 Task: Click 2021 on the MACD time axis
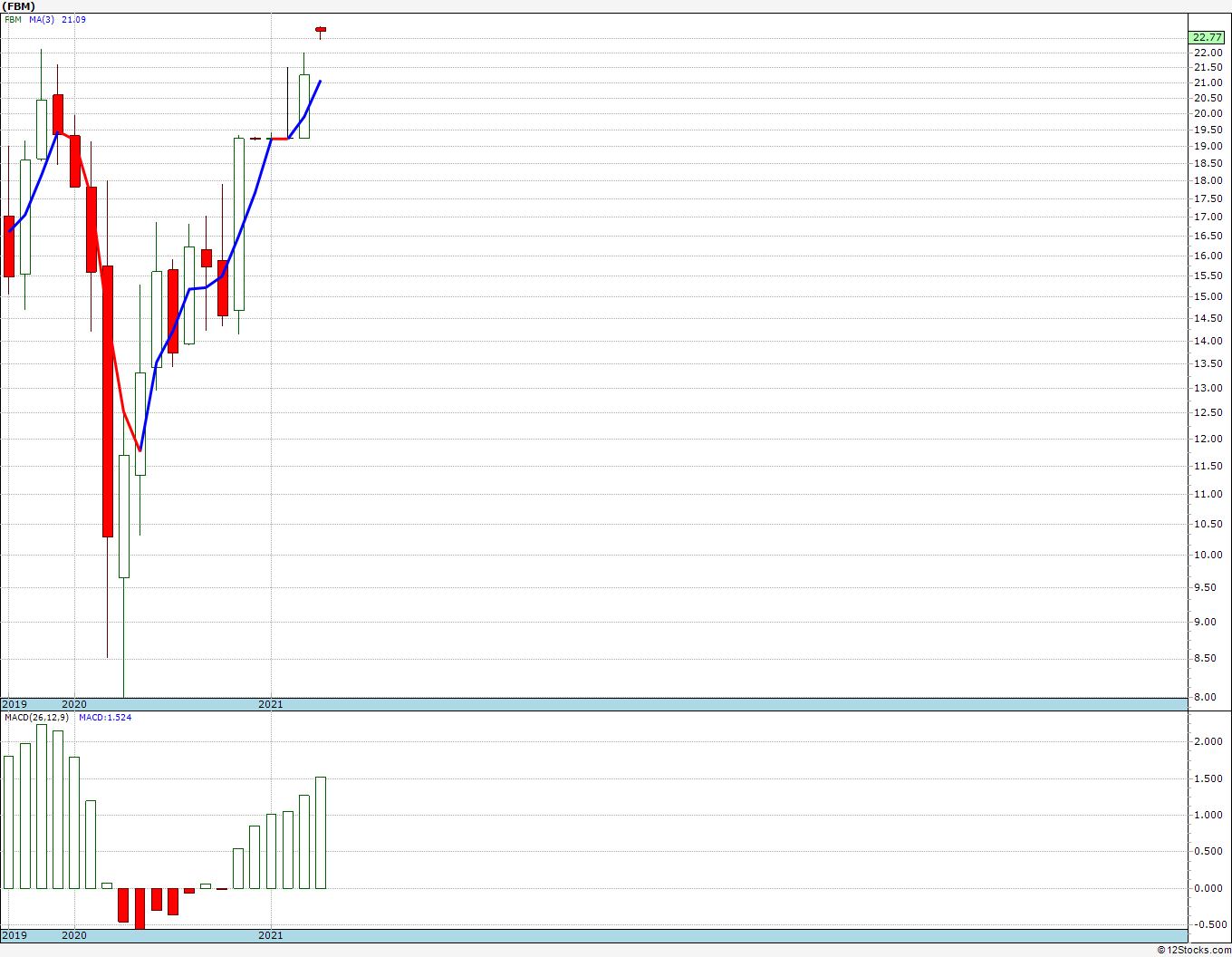point(271,935)
